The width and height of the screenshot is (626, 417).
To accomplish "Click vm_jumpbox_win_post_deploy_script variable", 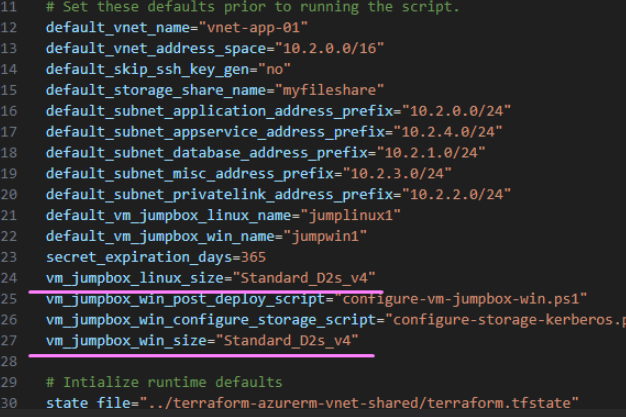I will [186, 299].
